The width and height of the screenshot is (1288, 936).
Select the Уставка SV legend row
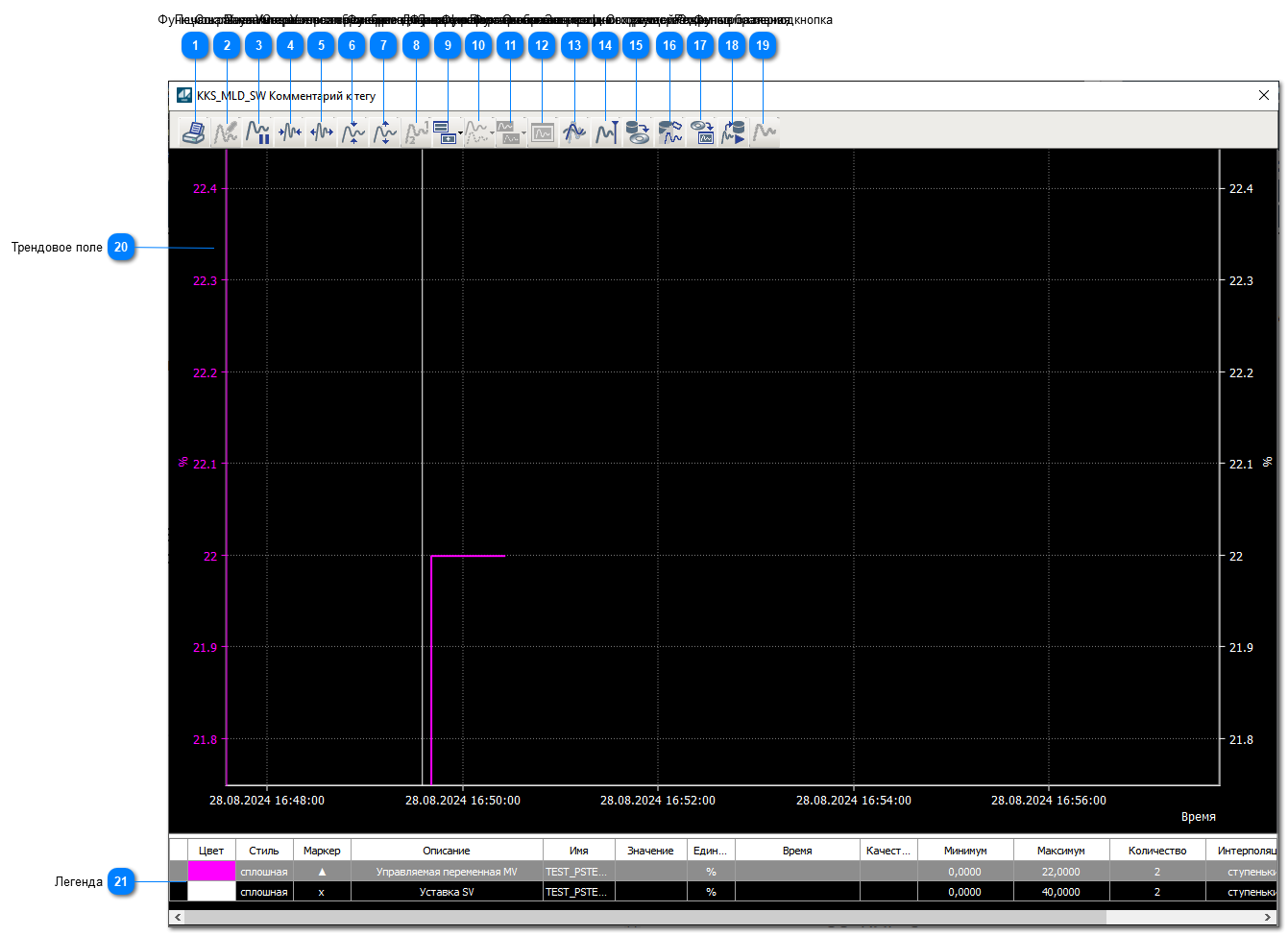(x=723, y=892)
